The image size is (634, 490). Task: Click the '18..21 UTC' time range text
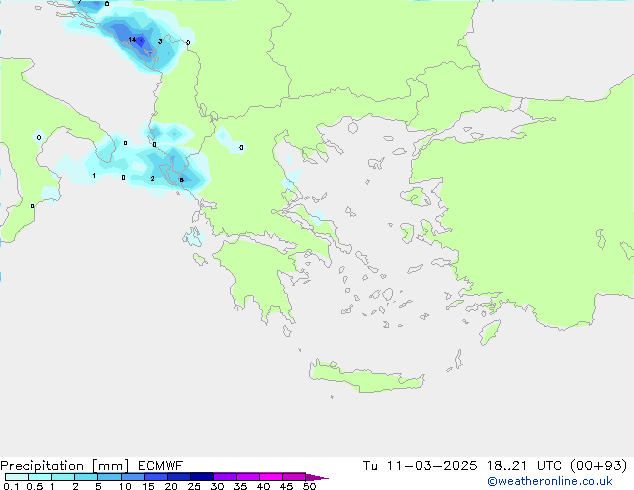[x=524, y=466]
